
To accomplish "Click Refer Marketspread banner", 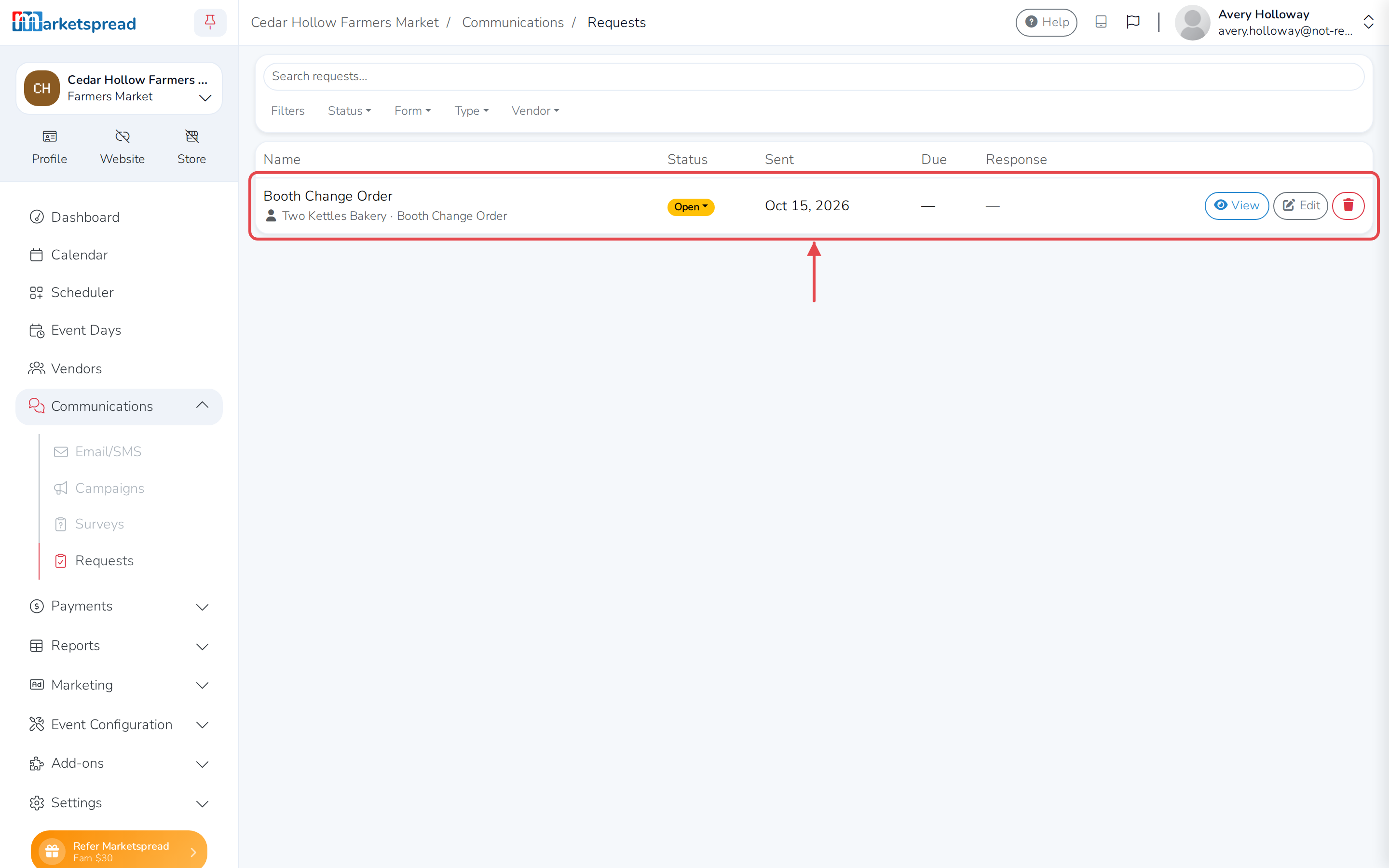I will coord(119,850).
